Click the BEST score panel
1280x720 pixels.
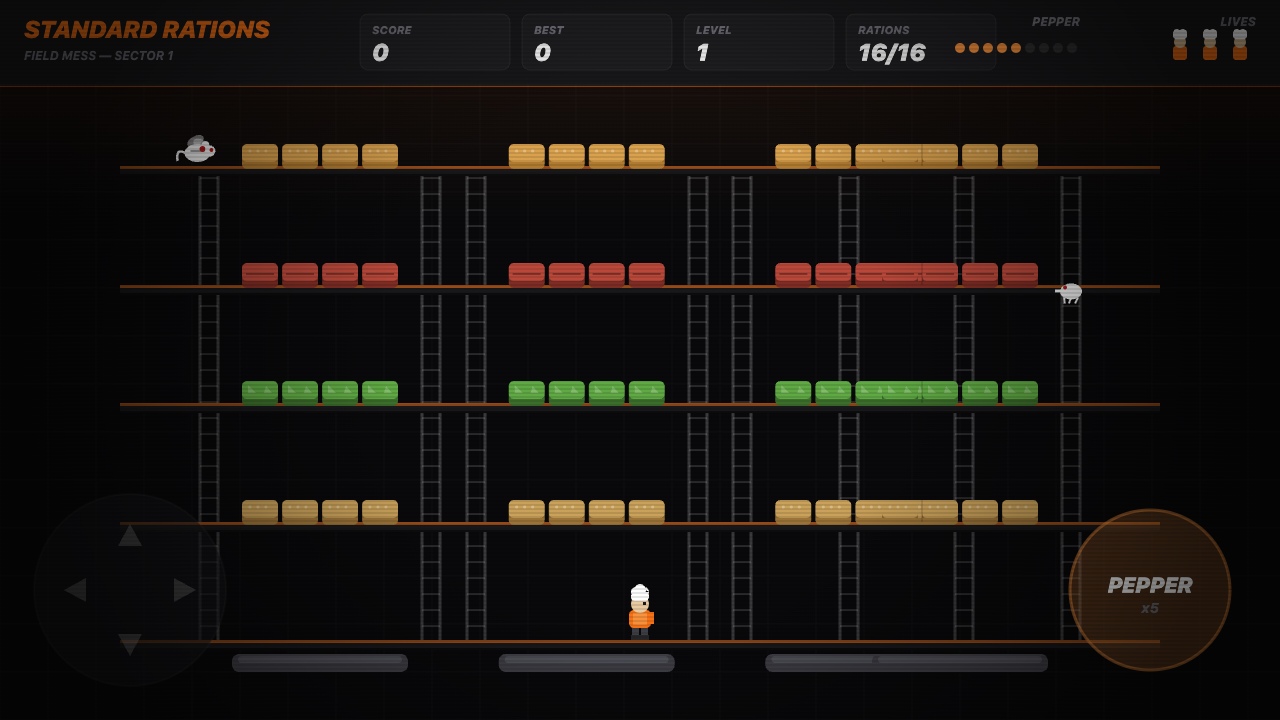pos(597,42)
